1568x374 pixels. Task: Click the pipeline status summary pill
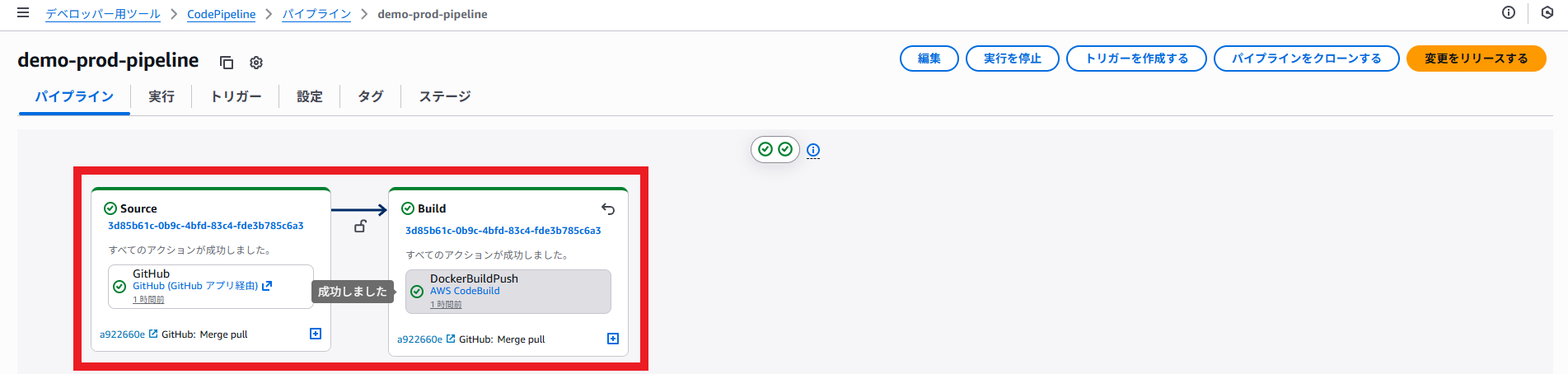tap(775, 149)
